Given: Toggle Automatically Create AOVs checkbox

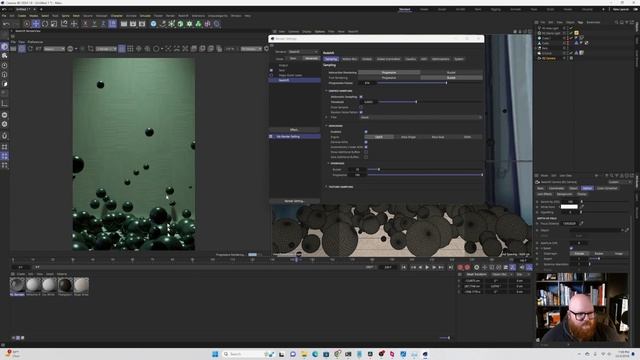Looking at the screenshot, I should coord(366,147).
